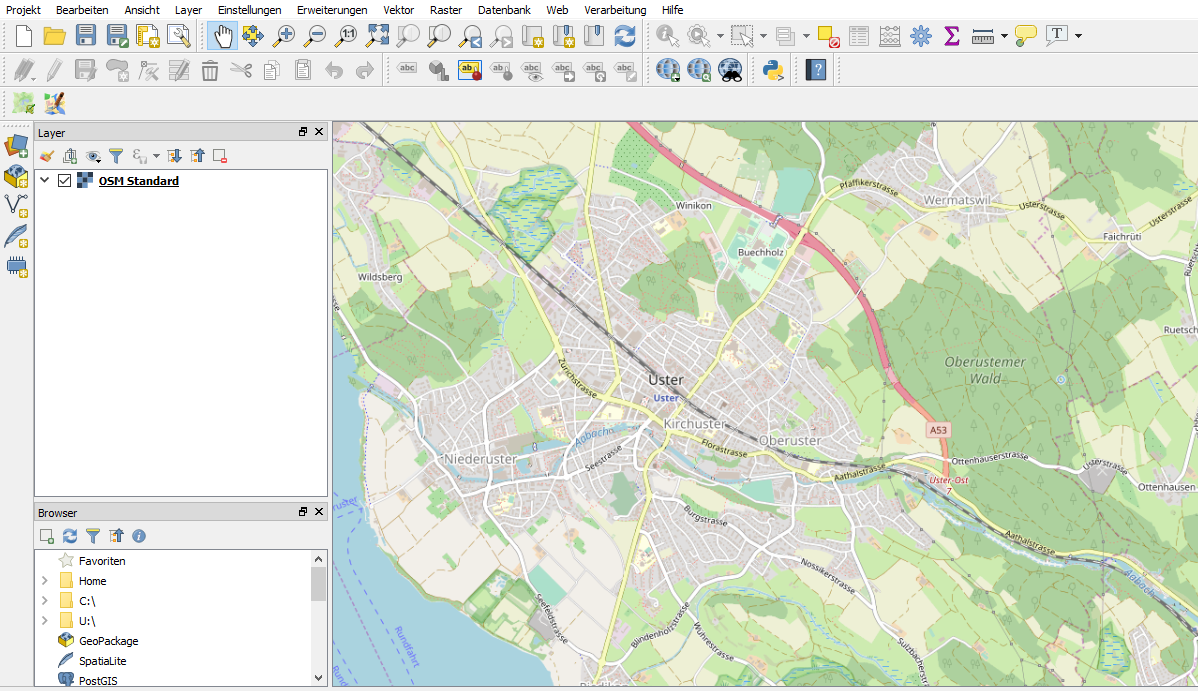Open the Identify Features tool
Image resolution: width=1198 pixels, height=691 pixels.
[x=666, y=35]
